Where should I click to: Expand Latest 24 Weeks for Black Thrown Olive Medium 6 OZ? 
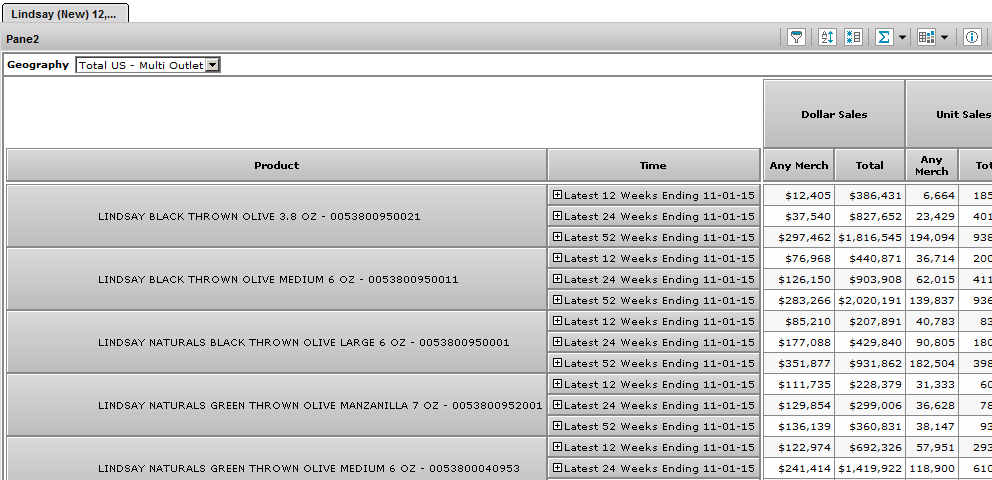557,279
